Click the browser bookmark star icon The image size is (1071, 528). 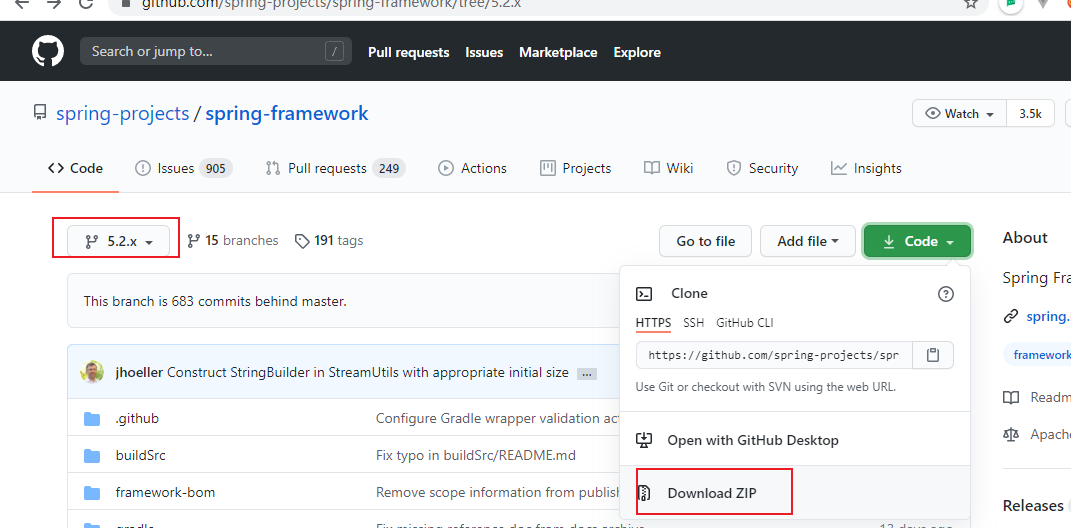point(971,3)
